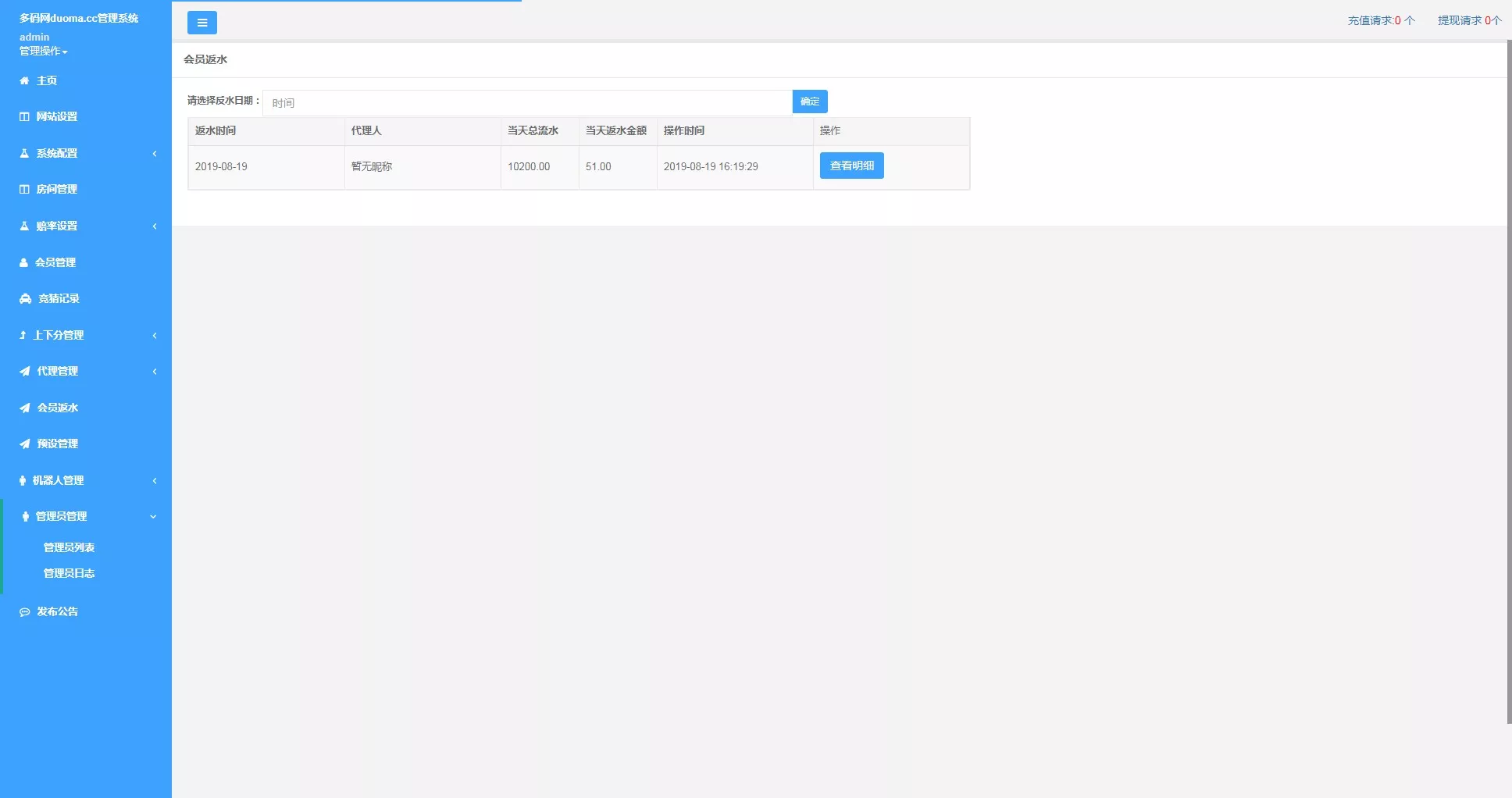Select the 会员管理 member icon

pyautogui.click(x=23, y=262)
